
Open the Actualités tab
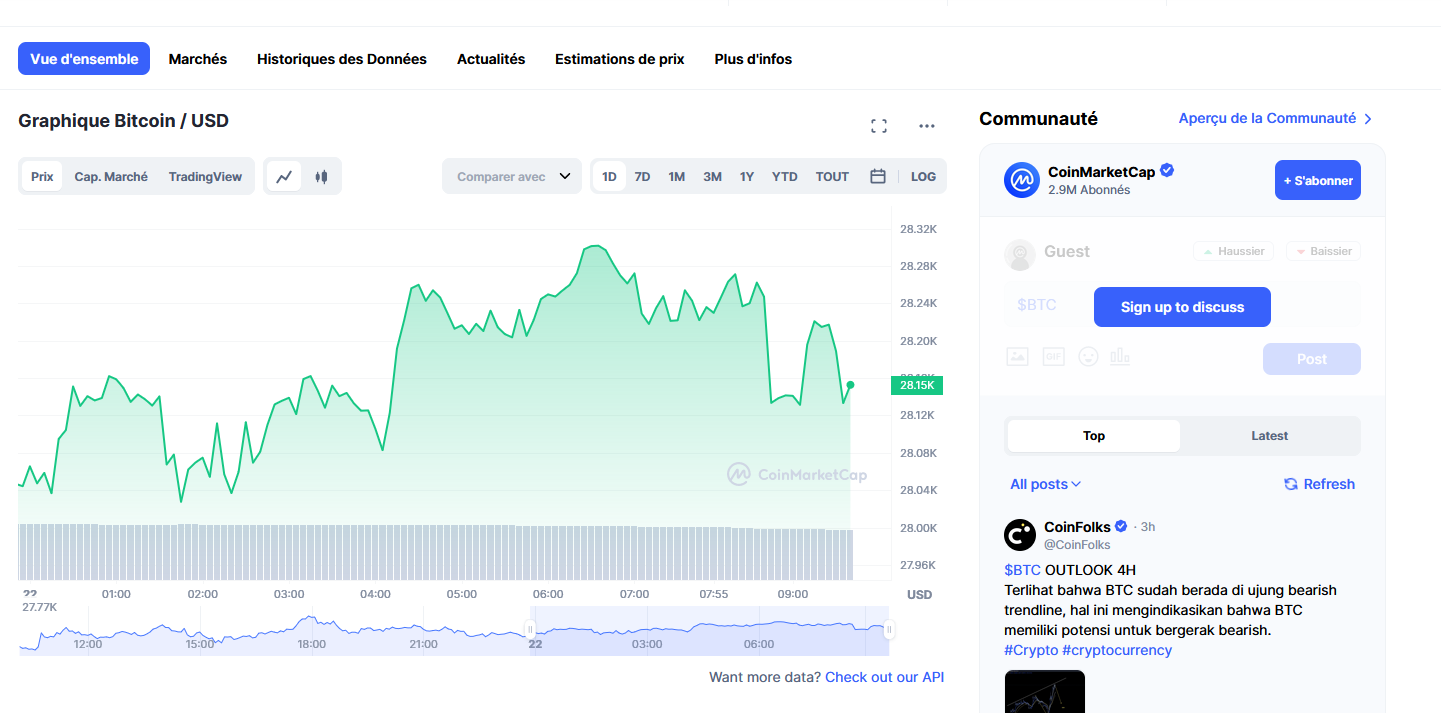coord(491,59)
